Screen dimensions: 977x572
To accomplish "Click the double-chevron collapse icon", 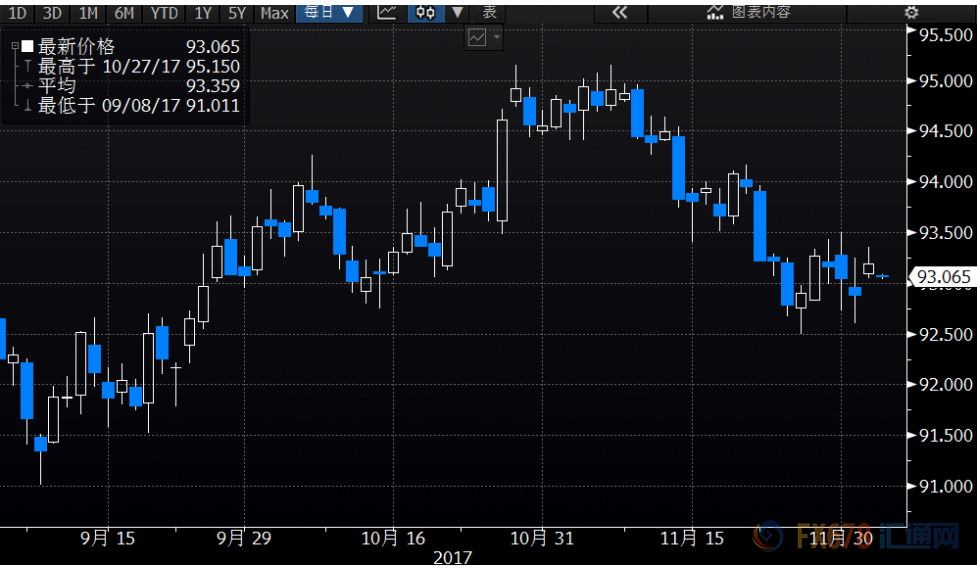I will tap(619, 12).
